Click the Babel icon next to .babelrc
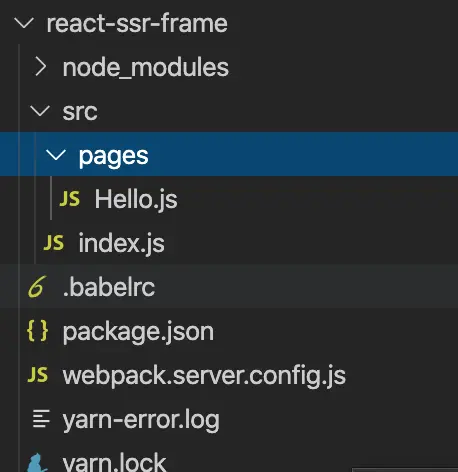 coord(37,286)
